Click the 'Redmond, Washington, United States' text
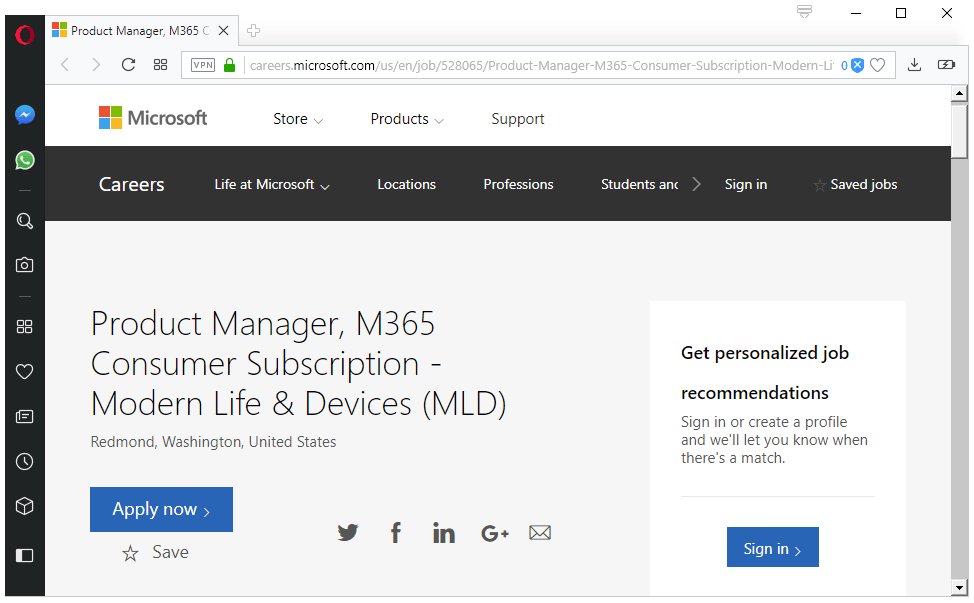Image resolution: width=974 pixels, height=603 pixels. (213, 442)
